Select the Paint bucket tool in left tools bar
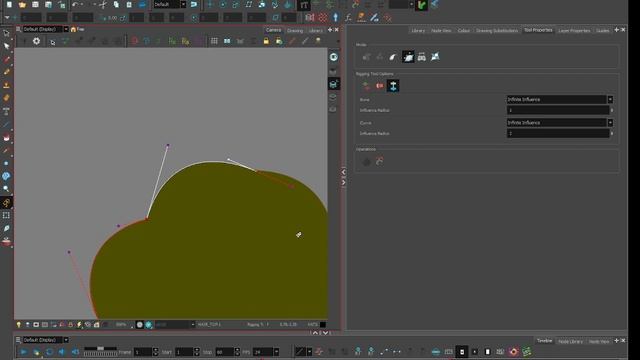Image resolution: width=640 pixels, height=360 pixels. click(x=7, y=137)
